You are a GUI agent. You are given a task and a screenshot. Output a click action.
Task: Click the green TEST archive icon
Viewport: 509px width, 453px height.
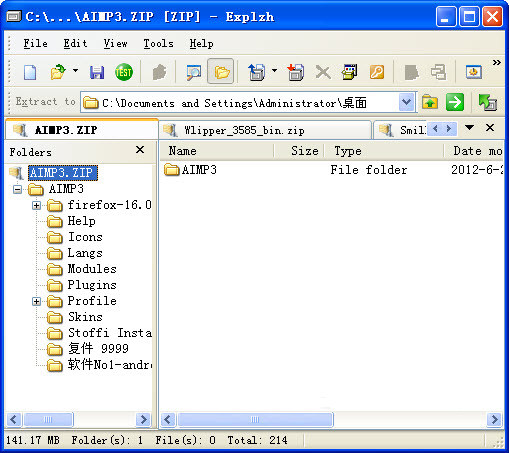124,72
